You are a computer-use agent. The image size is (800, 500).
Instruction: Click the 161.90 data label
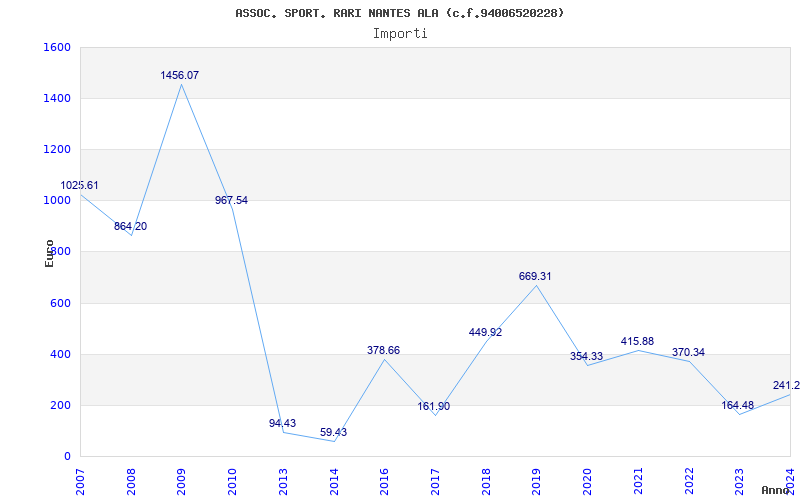pyautogui.click(x=434, y=407)
